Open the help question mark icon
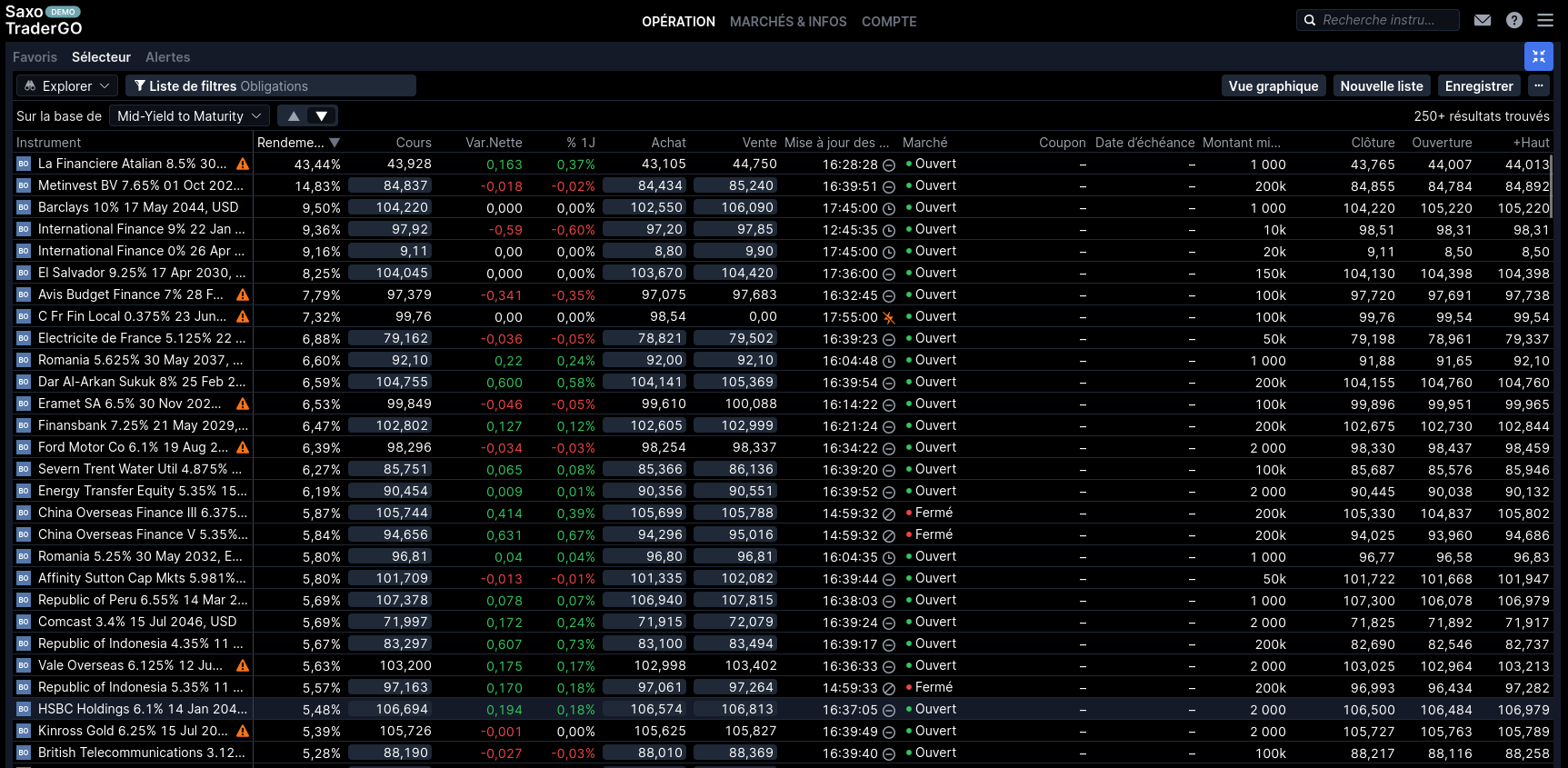This screenshot has width=1568, height=768. (x=1514, y=20)
